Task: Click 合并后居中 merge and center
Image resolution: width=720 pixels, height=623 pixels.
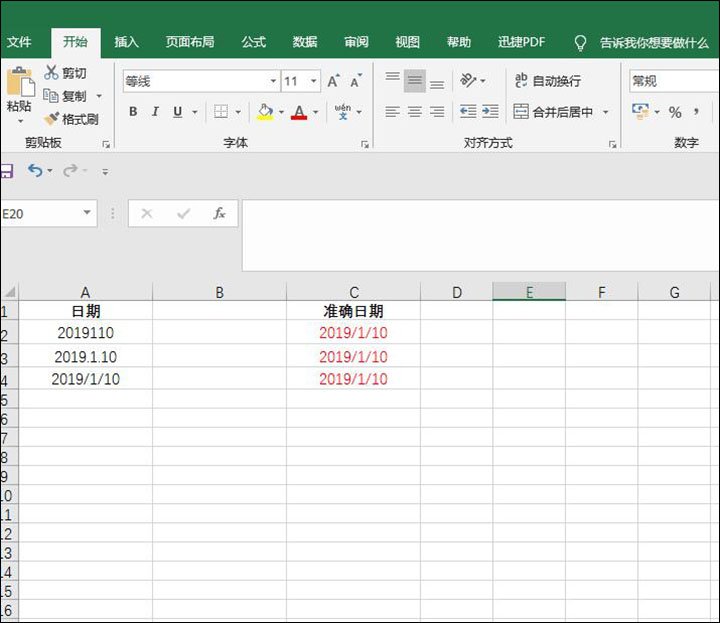Action: click(553, 112)
